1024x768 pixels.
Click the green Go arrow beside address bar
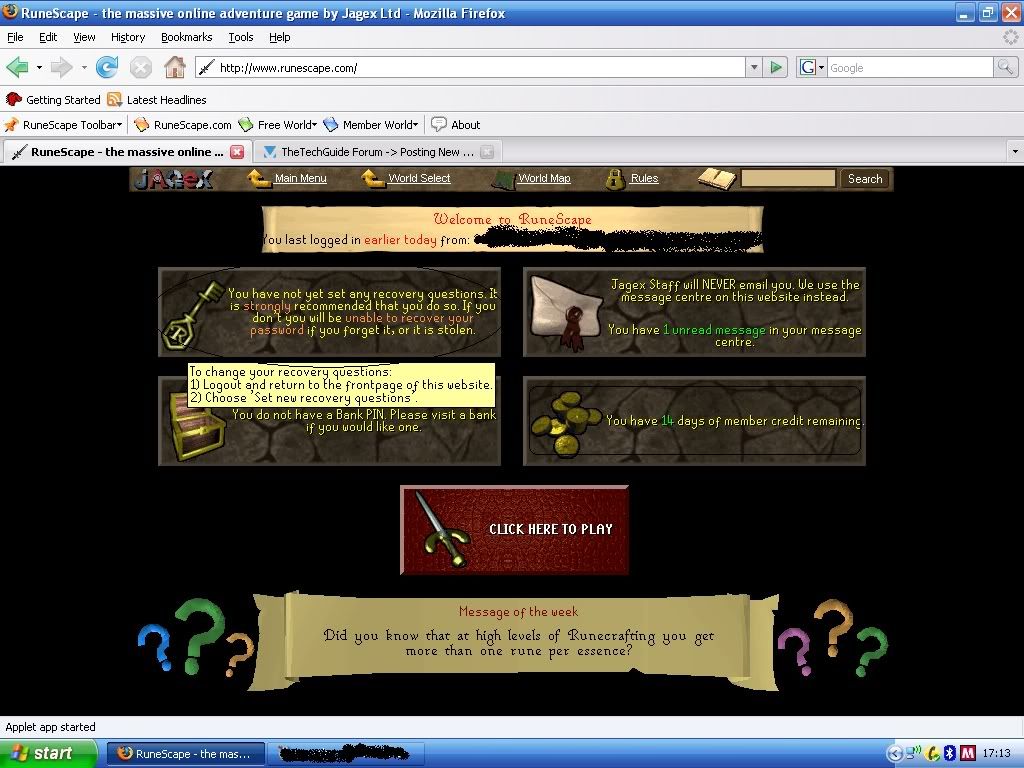(776, 68)
